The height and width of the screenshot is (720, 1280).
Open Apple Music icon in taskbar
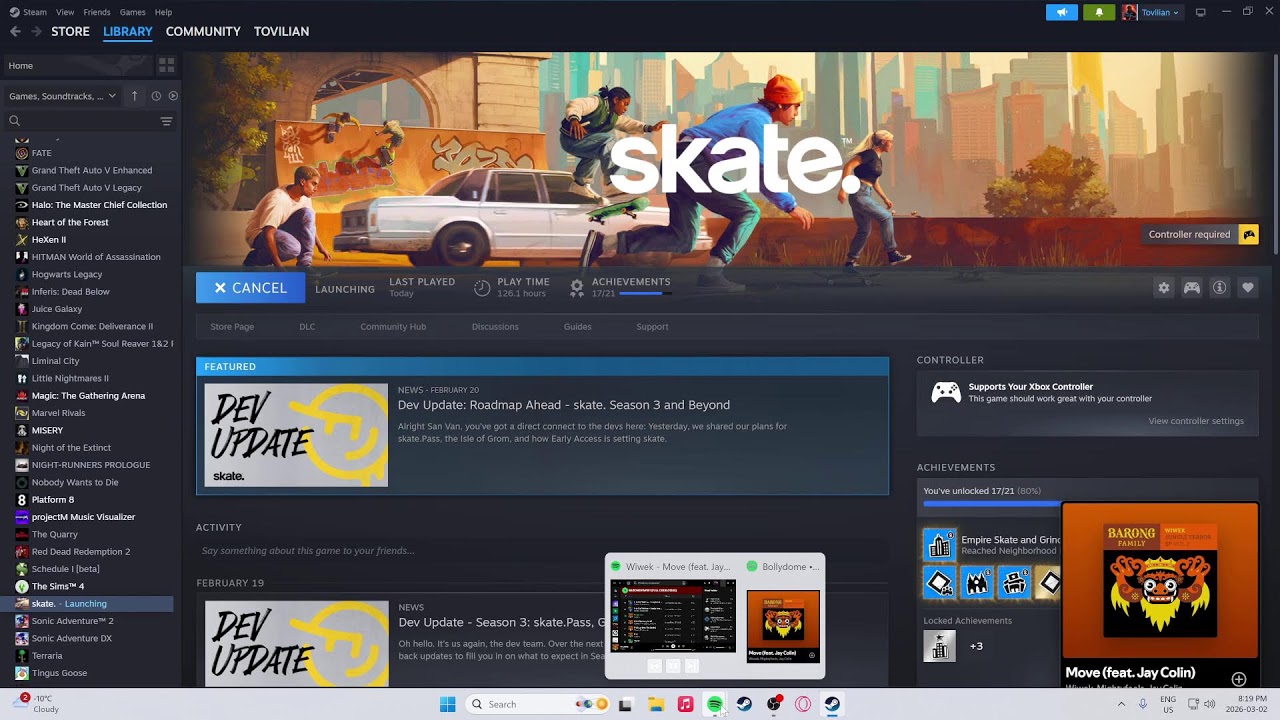pos(685,704)
